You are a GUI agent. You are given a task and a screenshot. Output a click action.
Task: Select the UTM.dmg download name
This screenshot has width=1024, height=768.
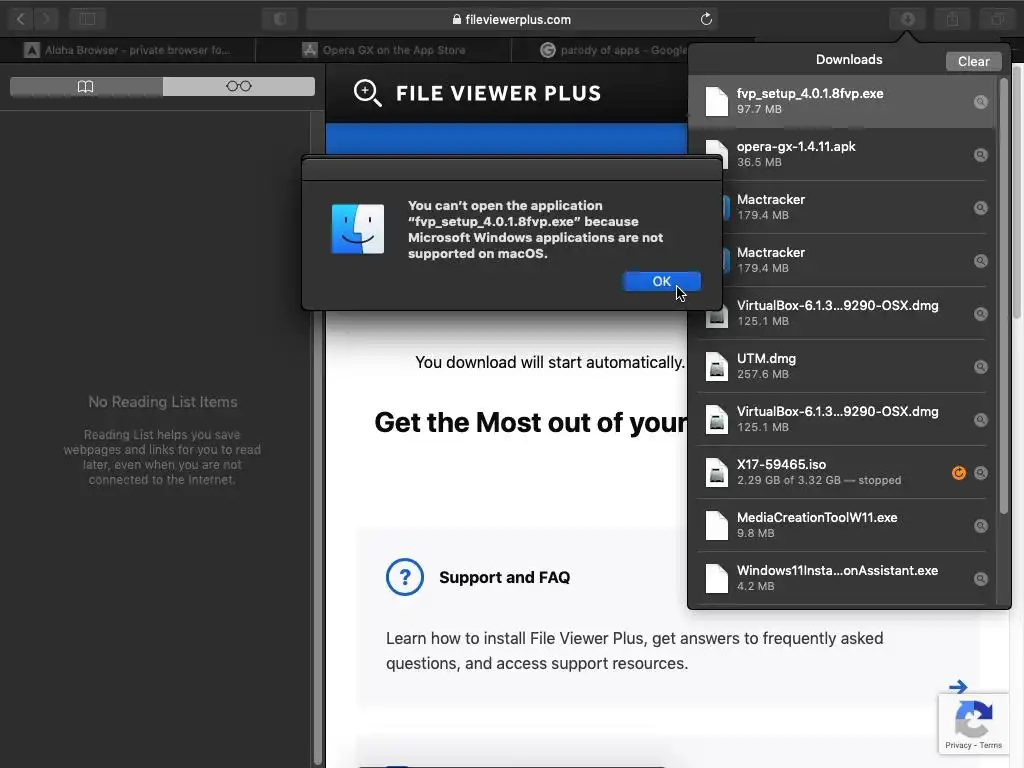[766, 359]
